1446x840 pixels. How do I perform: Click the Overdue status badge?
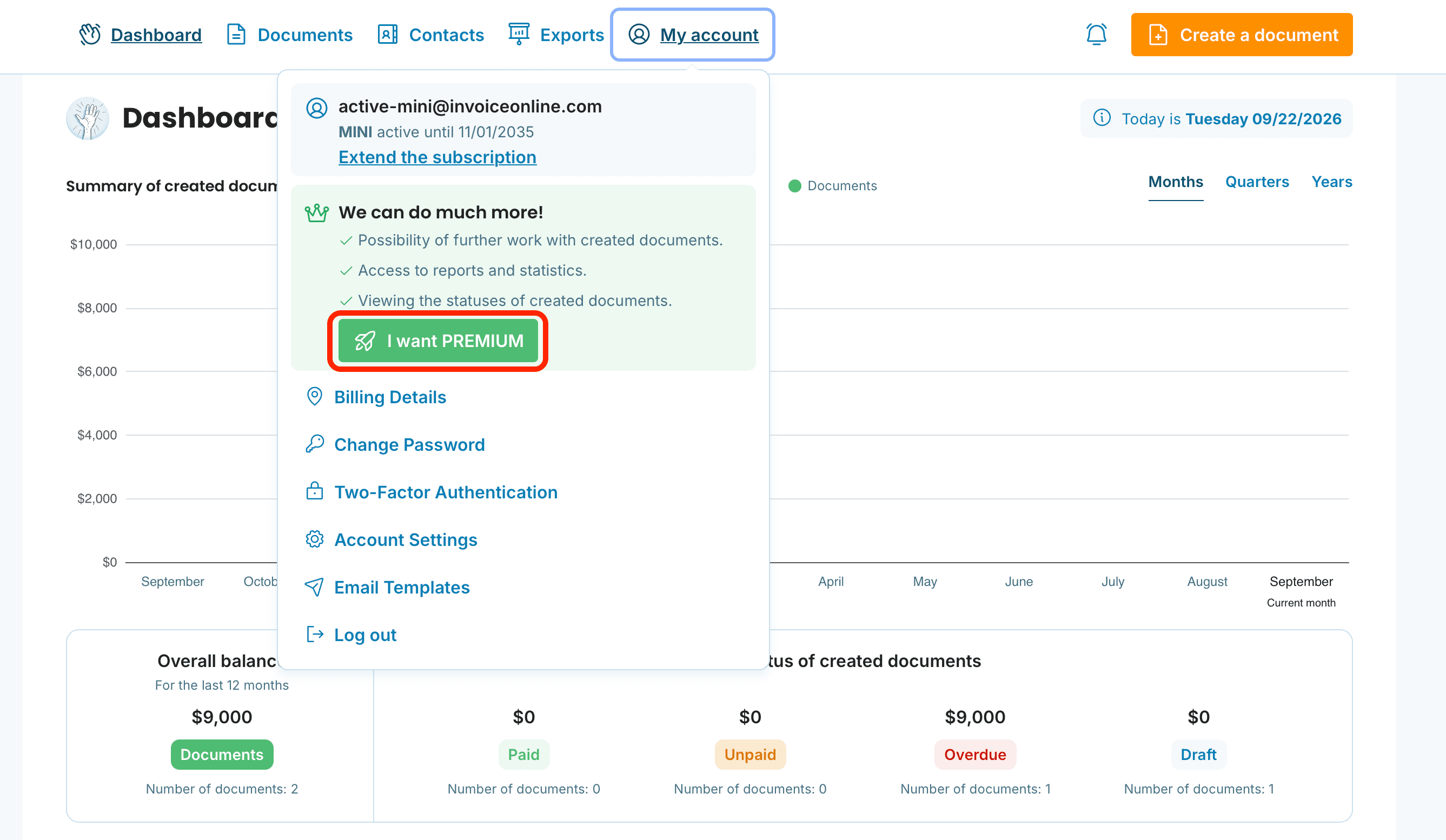[x=975, y=754]
